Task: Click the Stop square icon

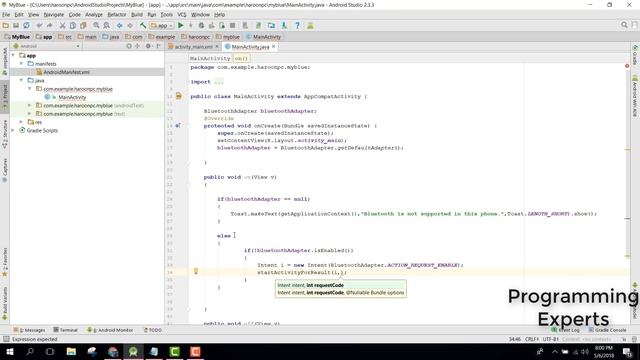Action: click(x=233, y=26)
